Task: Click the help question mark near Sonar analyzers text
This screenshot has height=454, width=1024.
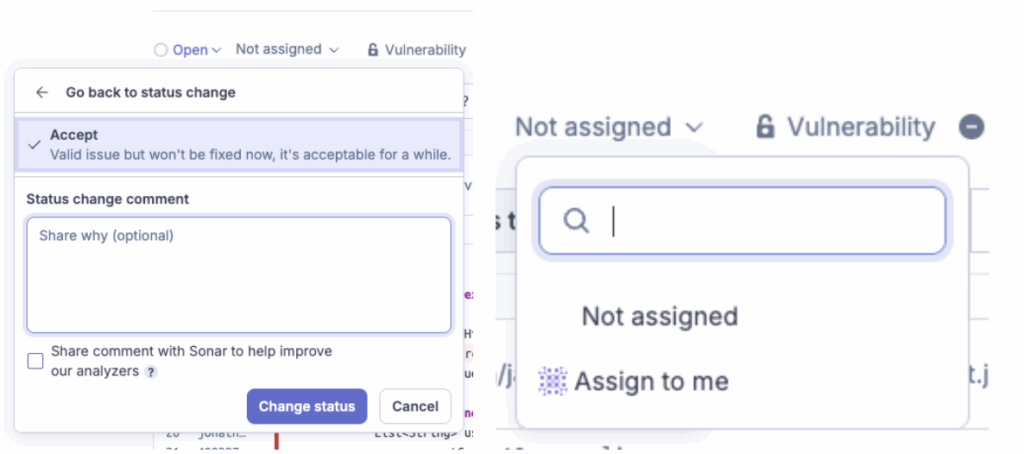Action: [151, 372]
